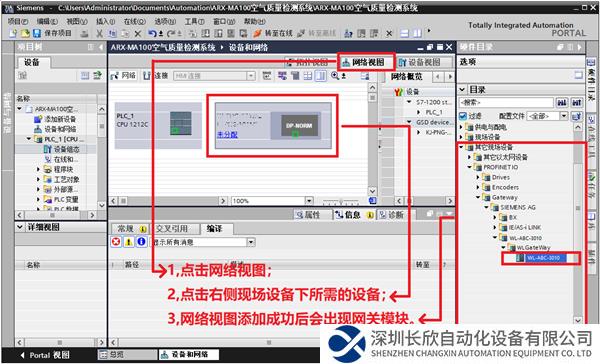Select the SIEMENS AG catalog folder

tap(518, 207)
